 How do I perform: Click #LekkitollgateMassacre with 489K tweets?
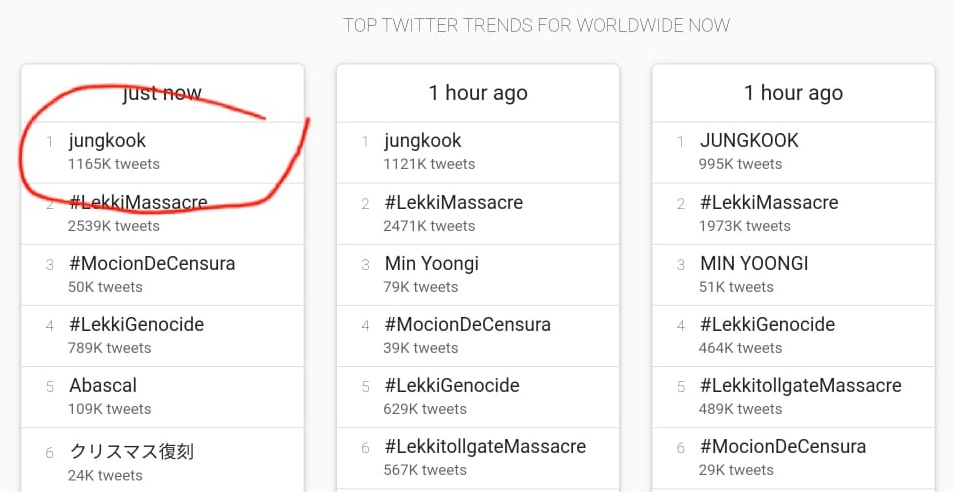click(800, 386)
